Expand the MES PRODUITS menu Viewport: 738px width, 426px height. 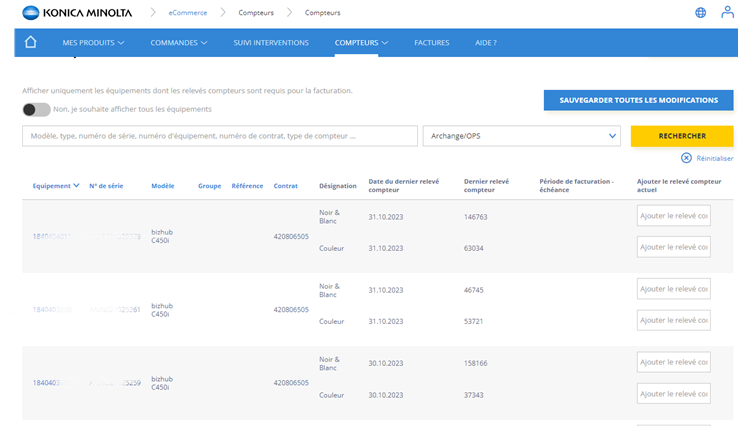[93, 43]
